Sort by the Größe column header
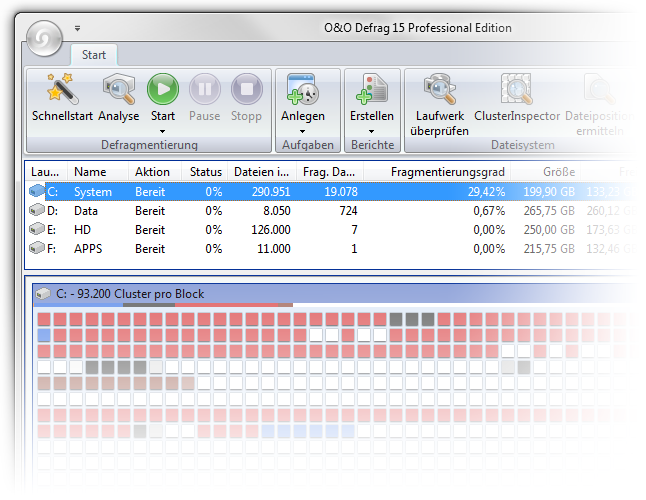The image size is (646, 500). [x=545, y=172]
